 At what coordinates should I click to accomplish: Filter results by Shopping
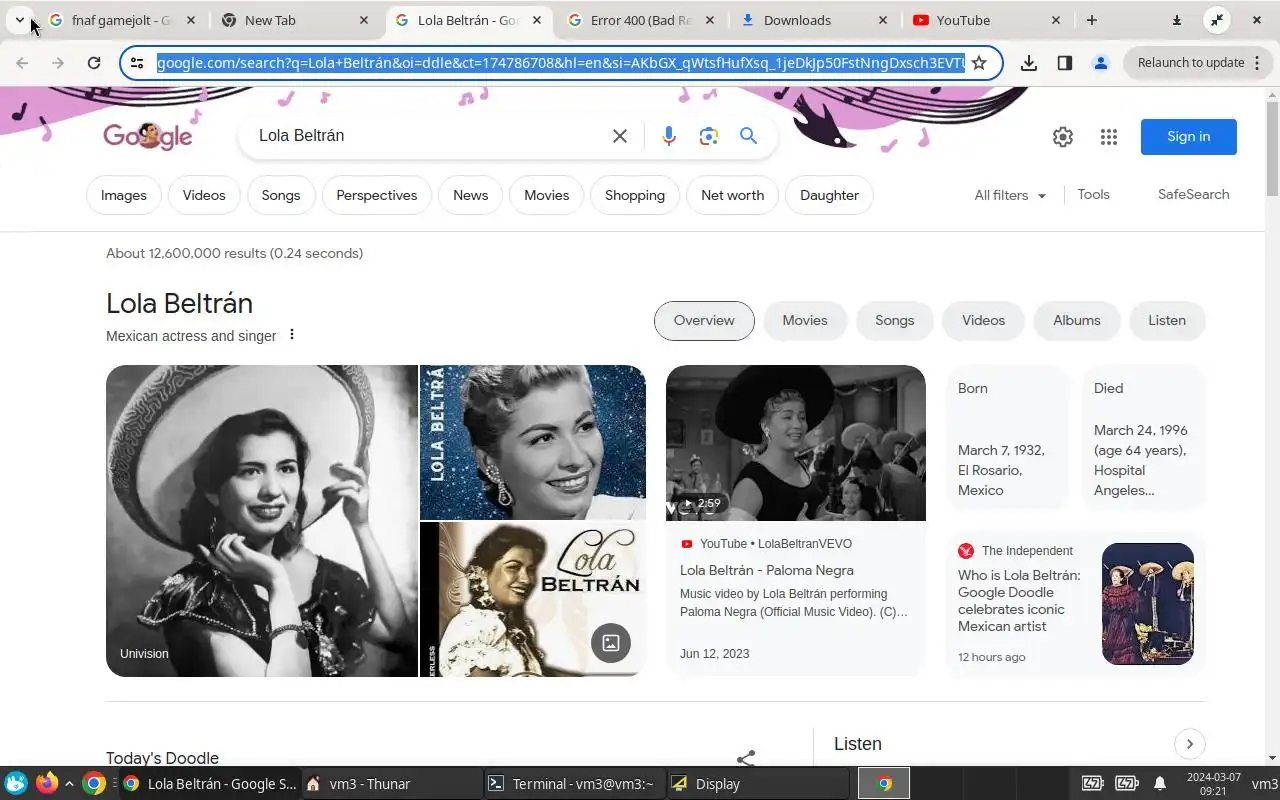635,195
